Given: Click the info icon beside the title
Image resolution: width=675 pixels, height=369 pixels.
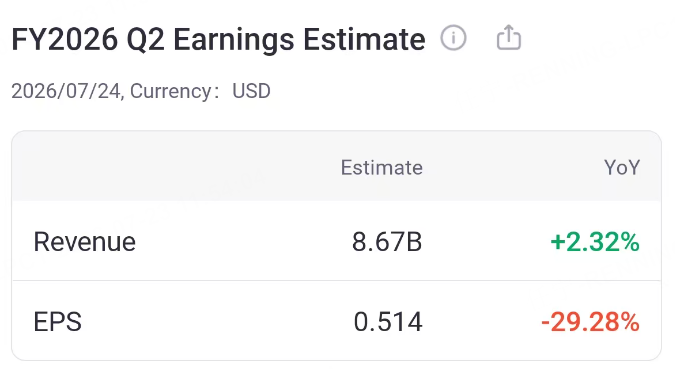Looking at the screenshot, I should 453,38.
